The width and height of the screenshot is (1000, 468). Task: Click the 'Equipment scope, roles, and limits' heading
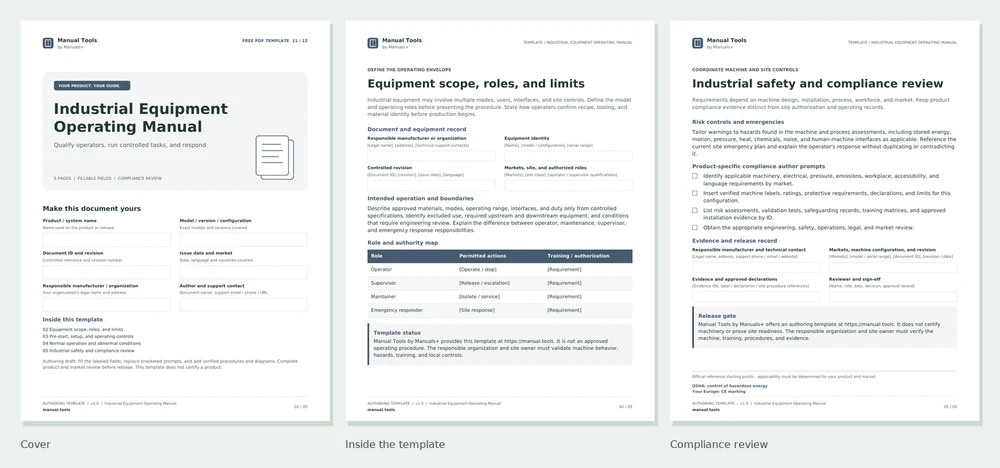coord(476,84)
